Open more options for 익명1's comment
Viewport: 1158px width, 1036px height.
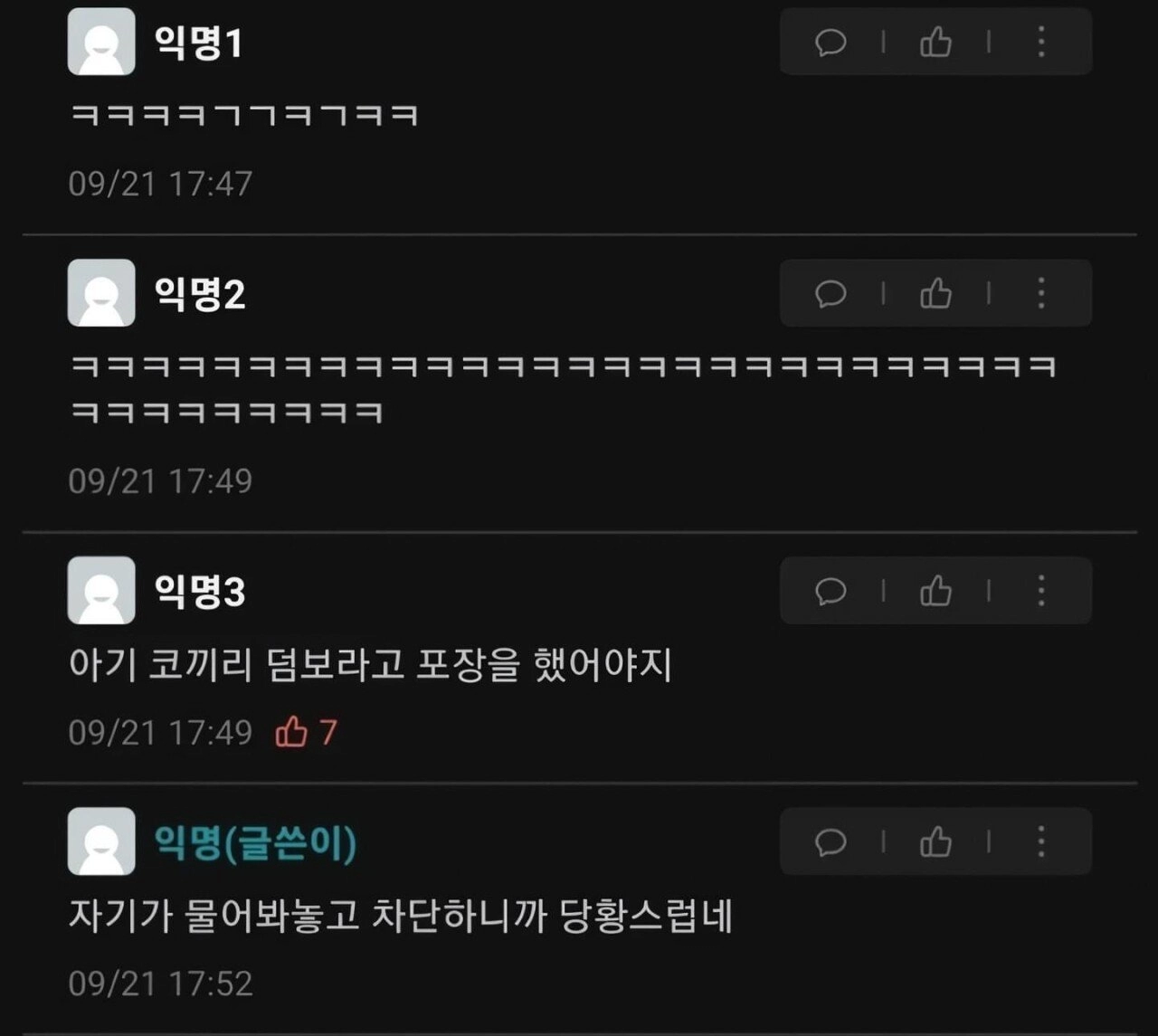coord(1041,42)
